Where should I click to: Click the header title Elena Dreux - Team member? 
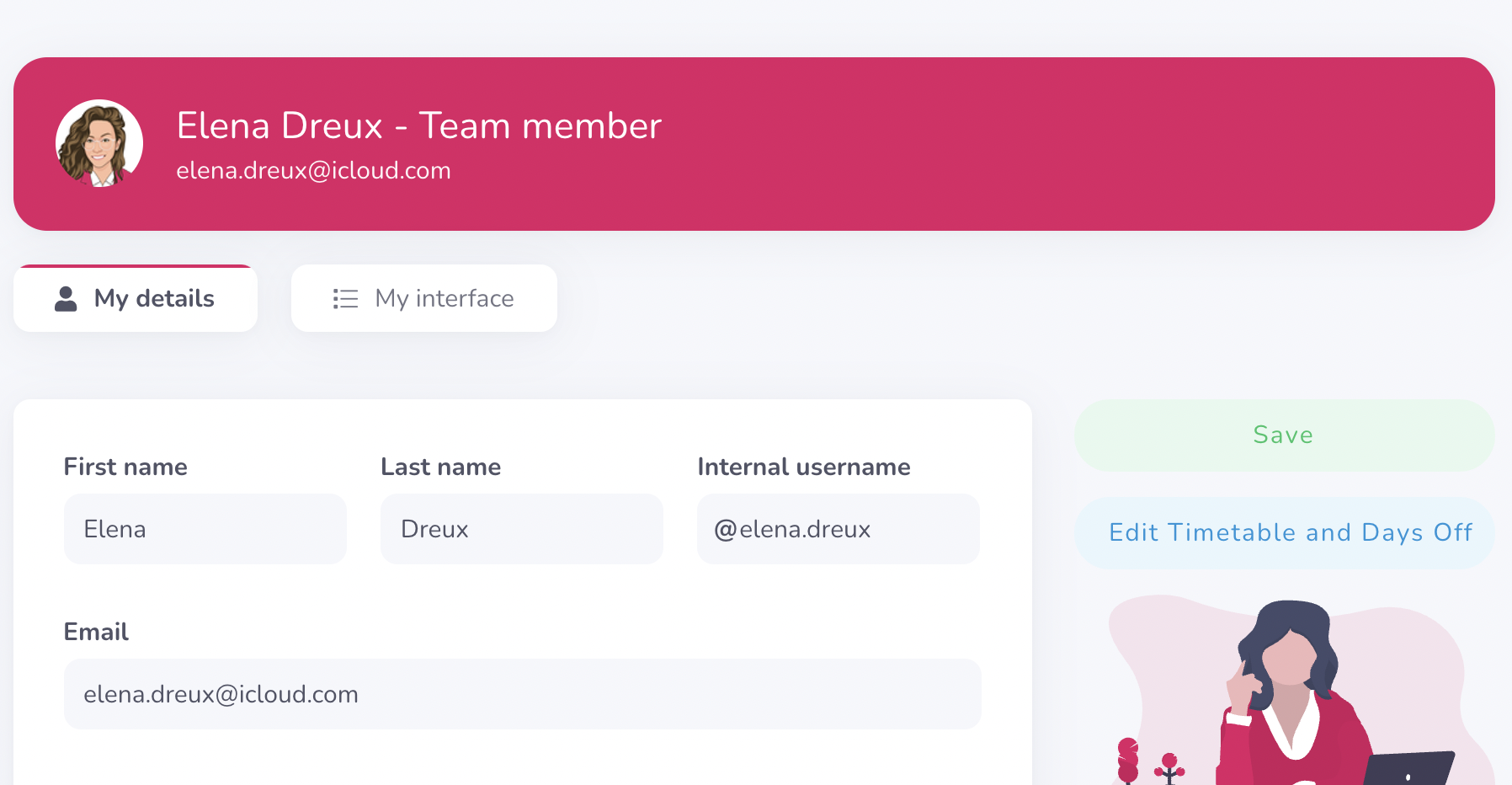tap(418, 125)
